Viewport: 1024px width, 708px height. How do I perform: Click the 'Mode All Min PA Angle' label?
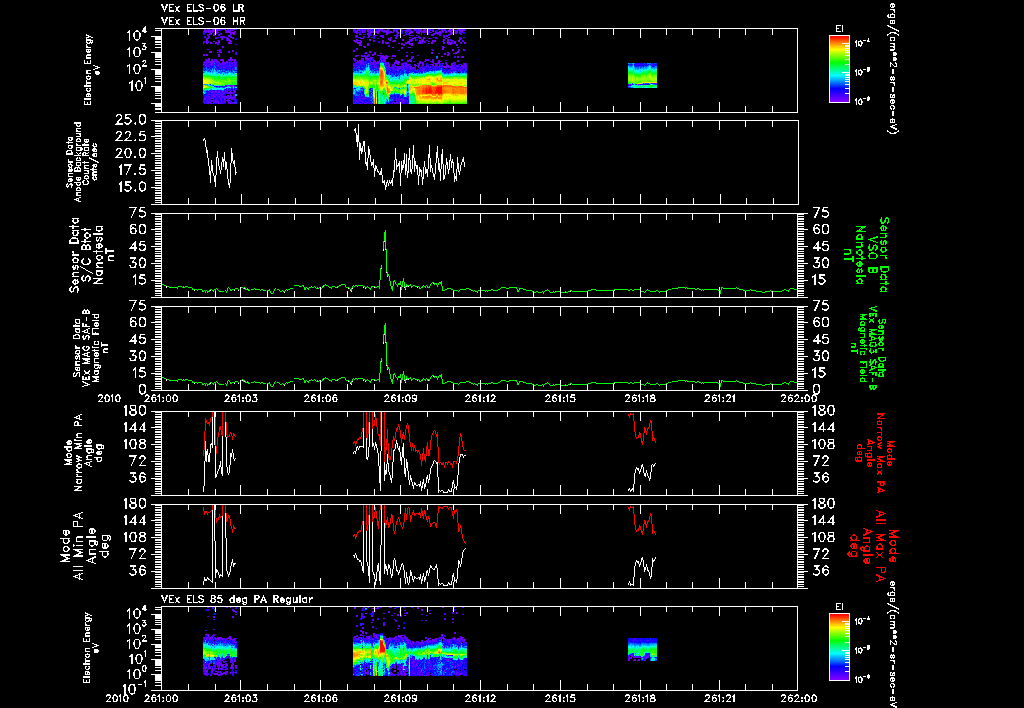pos(85,545)
